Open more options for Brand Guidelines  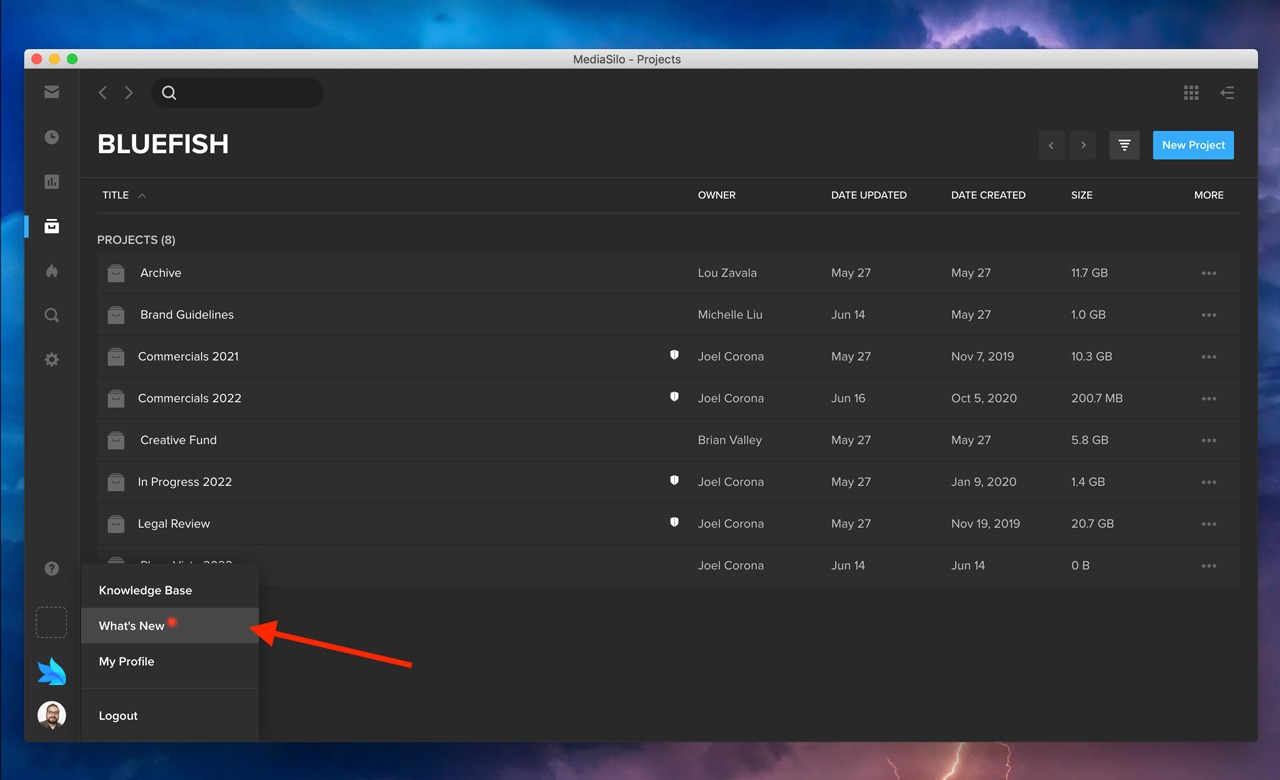pos(1209,315)
